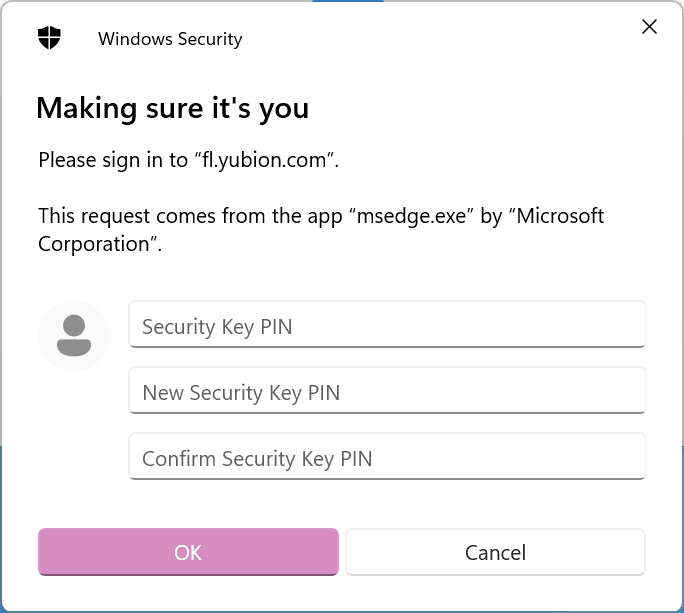Click the word 'Corporation' in the message

coord(94,244)
